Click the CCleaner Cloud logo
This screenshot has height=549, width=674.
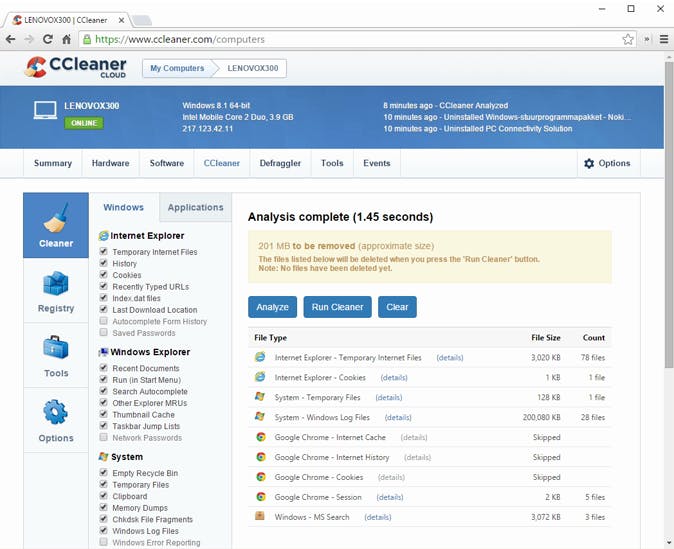pyautogui.click(x=78, y=68)
